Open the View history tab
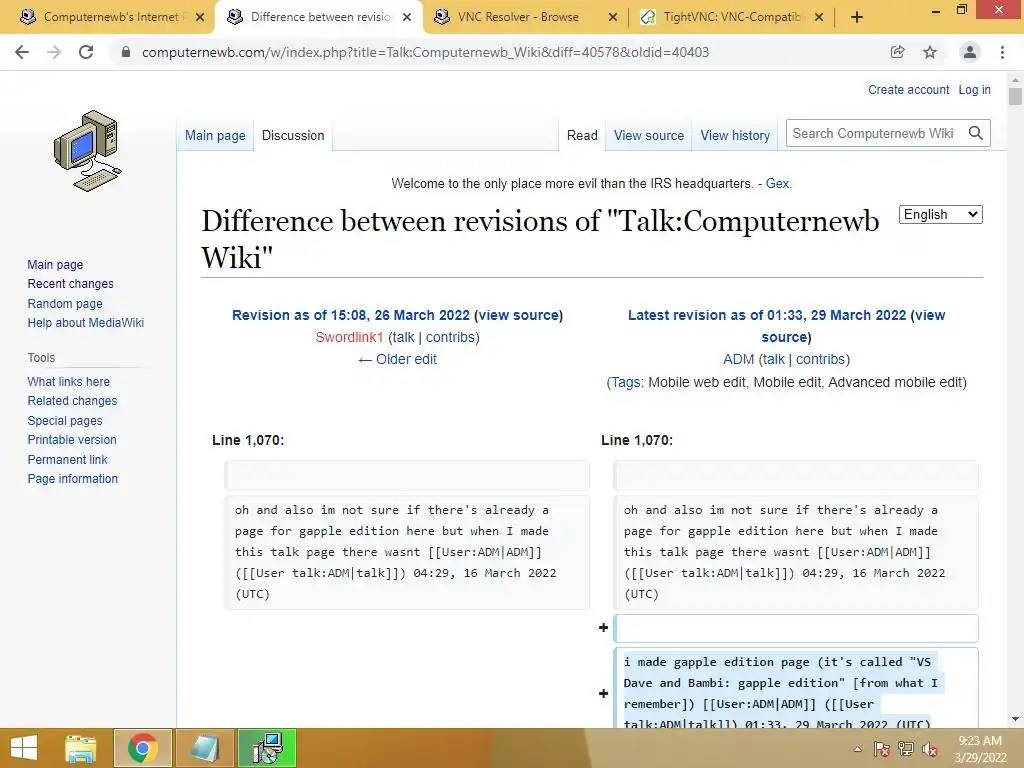 tap(735, 135)
